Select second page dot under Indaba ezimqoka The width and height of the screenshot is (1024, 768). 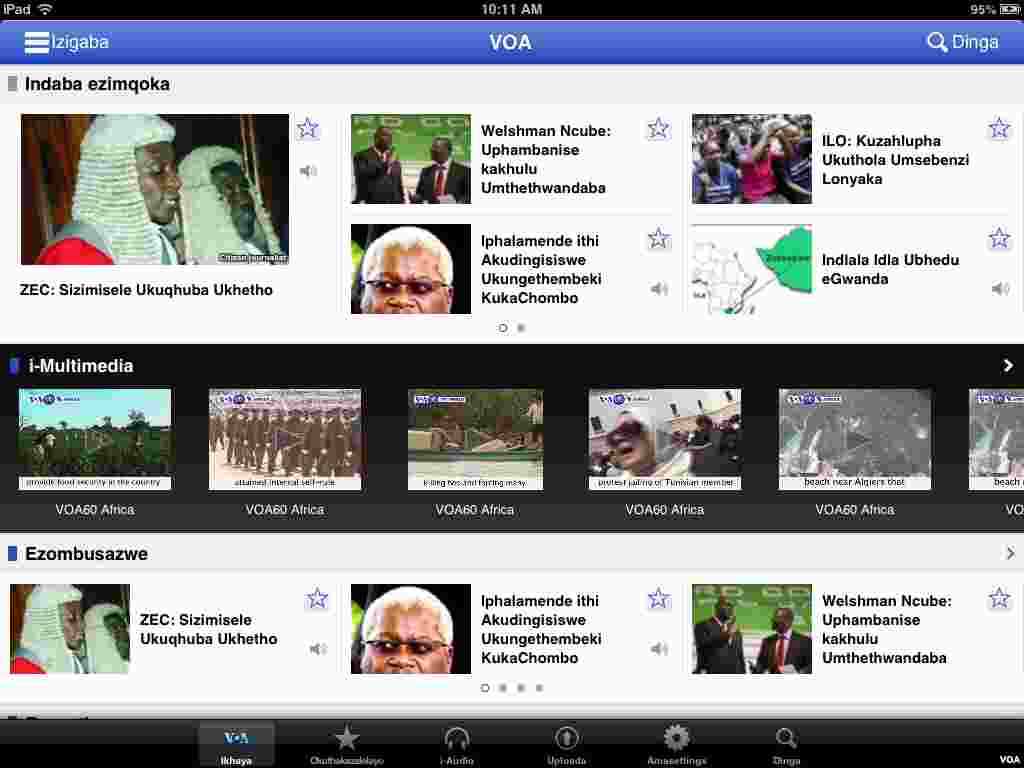click(x=521, y=328)
